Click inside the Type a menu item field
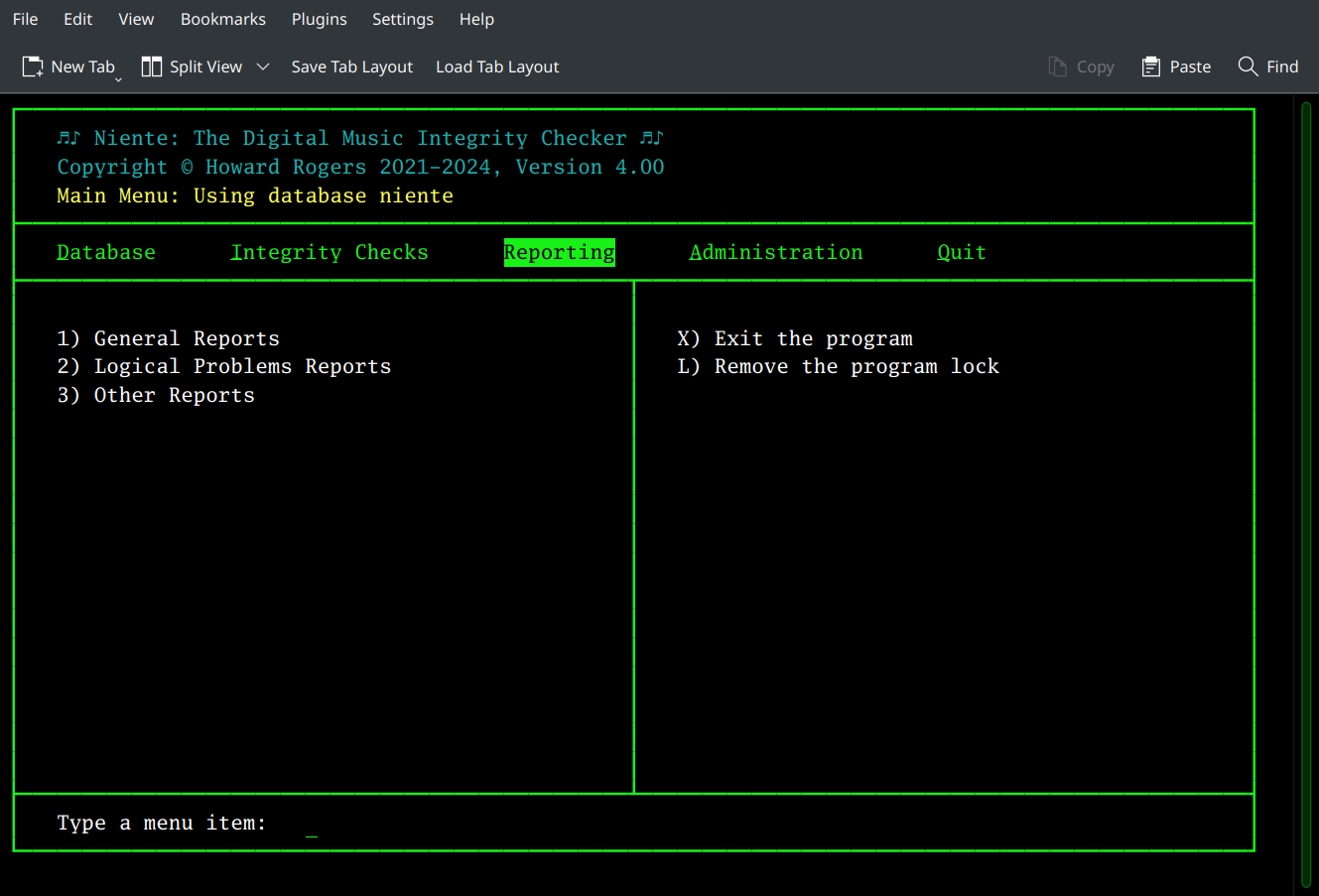The image size is (1319, 896). pos(313,823)
